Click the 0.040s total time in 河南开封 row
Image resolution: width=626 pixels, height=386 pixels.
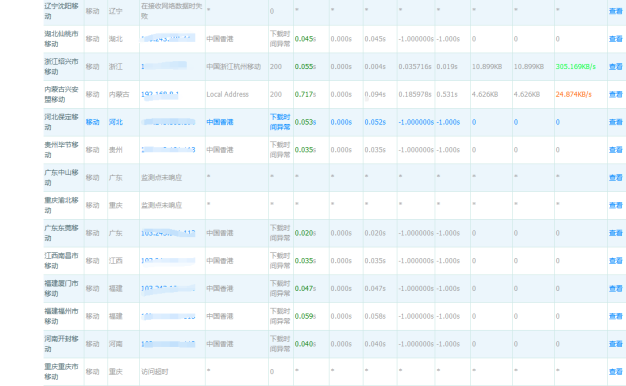(x=305, y=344)
